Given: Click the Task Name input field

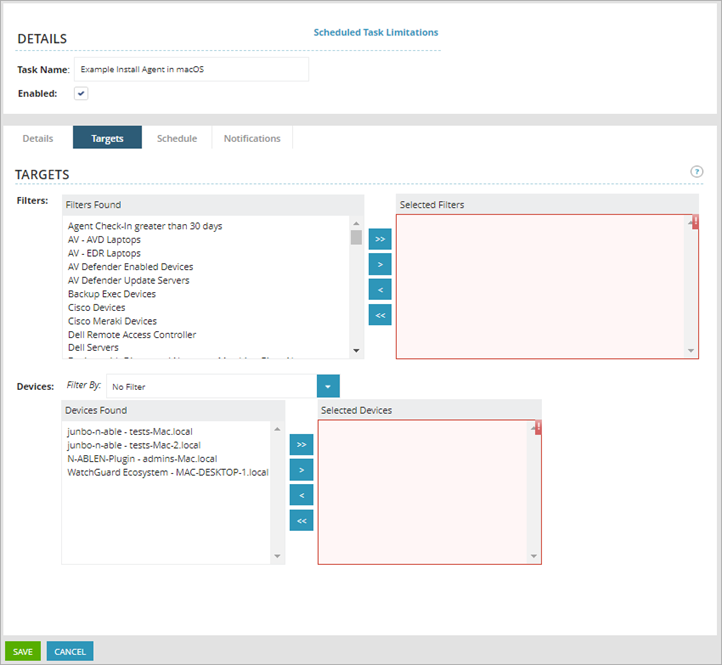Looking at the screenshot, I should point(191,69).
